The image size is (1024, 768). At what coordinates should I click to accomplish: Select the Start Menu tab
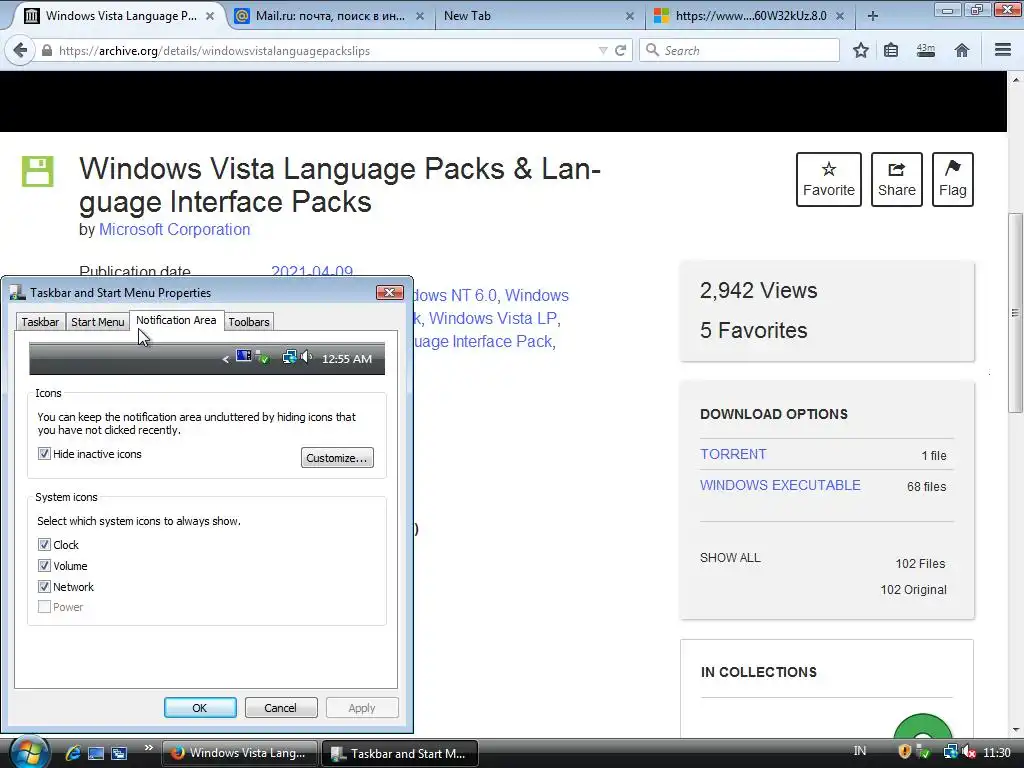click(x=97, y=321)
